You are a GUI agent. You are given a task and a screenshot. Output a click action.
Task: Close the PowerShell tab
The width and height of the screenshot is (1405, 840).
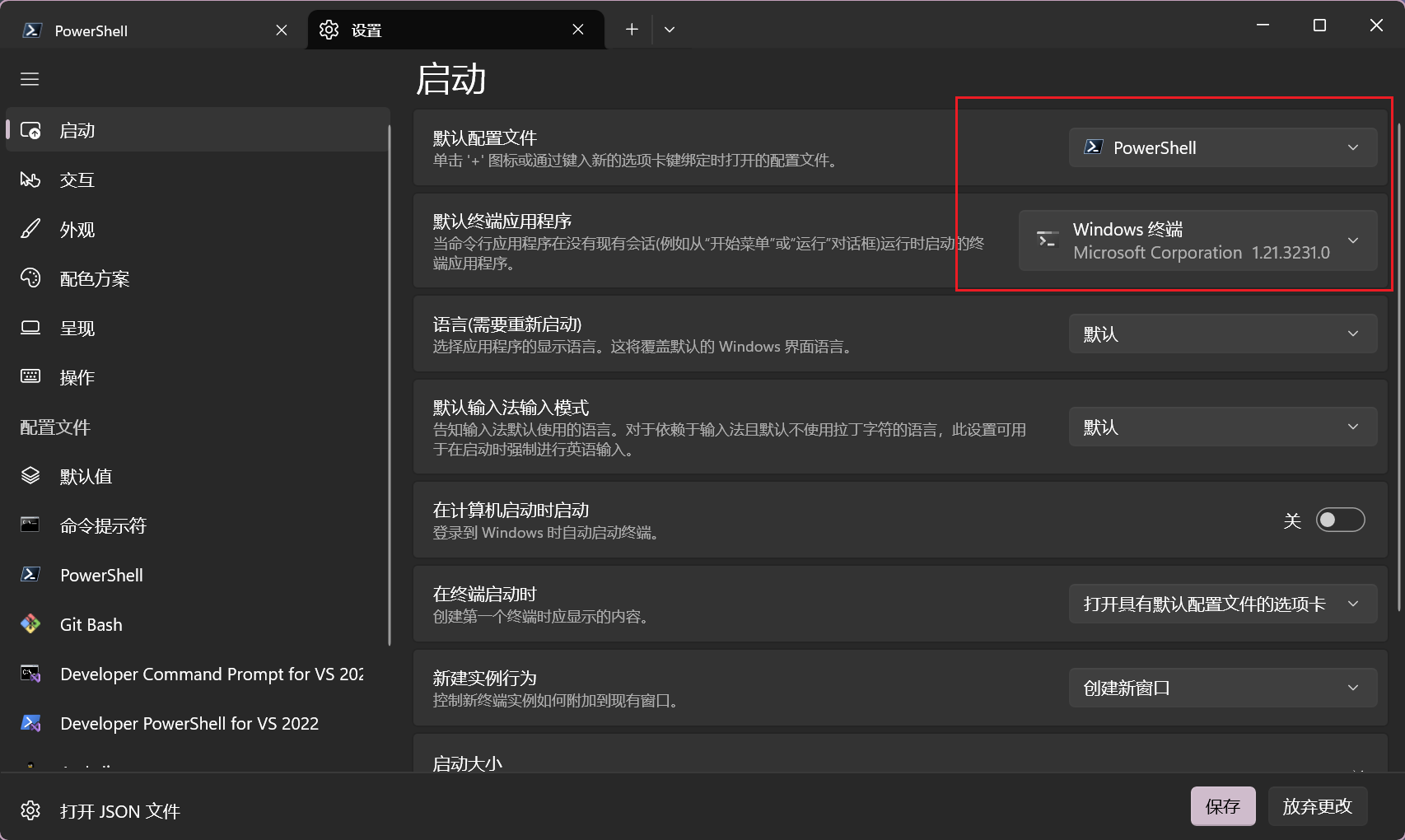pos(282,30)
